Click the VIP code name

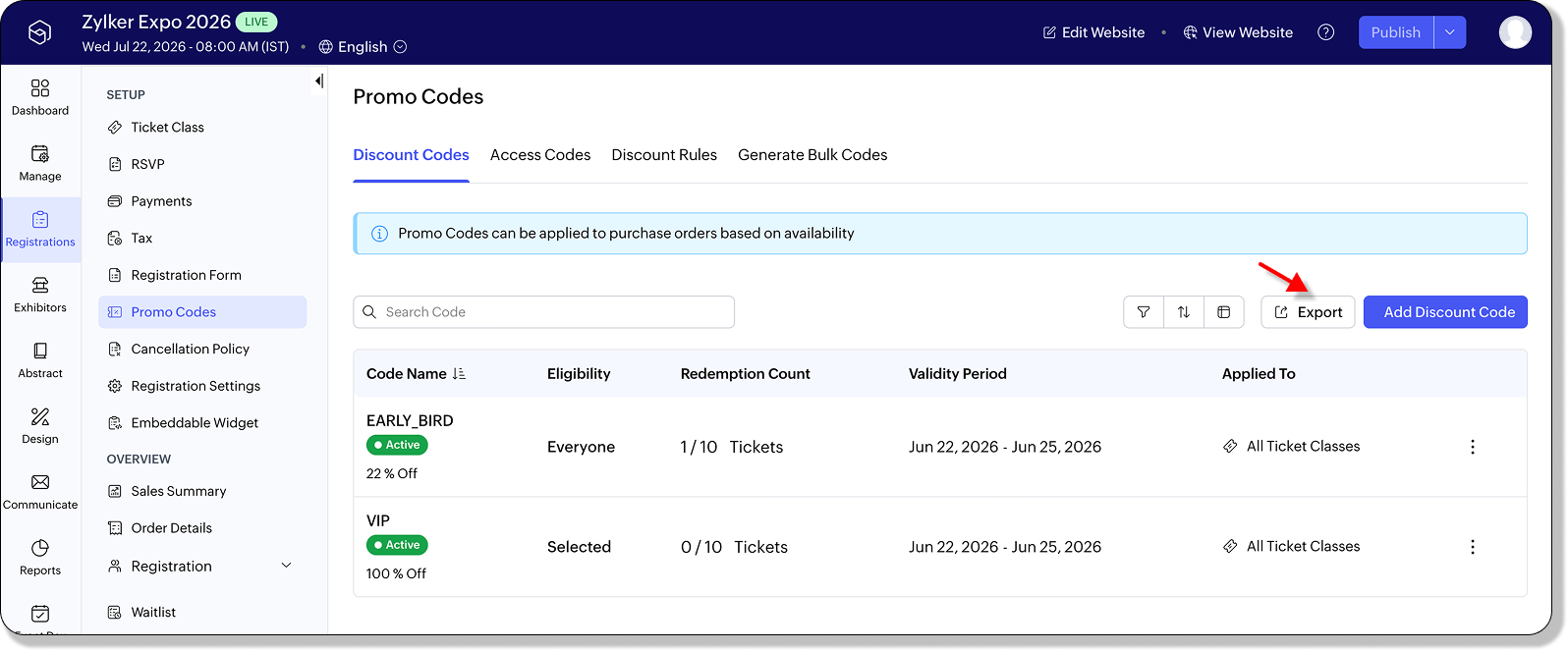click(378, 521)
